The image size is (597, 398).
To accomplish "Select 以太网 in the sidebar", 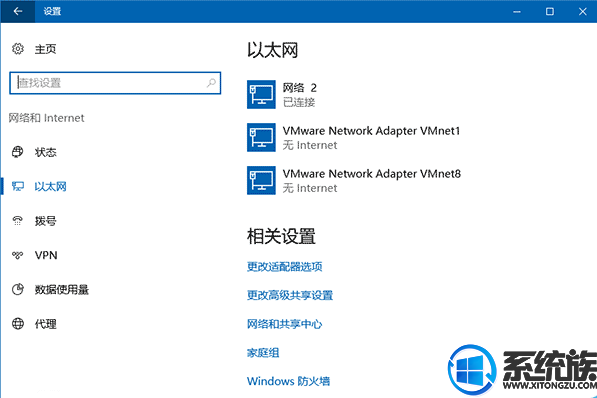I will pyautogui.click(x=50, y=187).
